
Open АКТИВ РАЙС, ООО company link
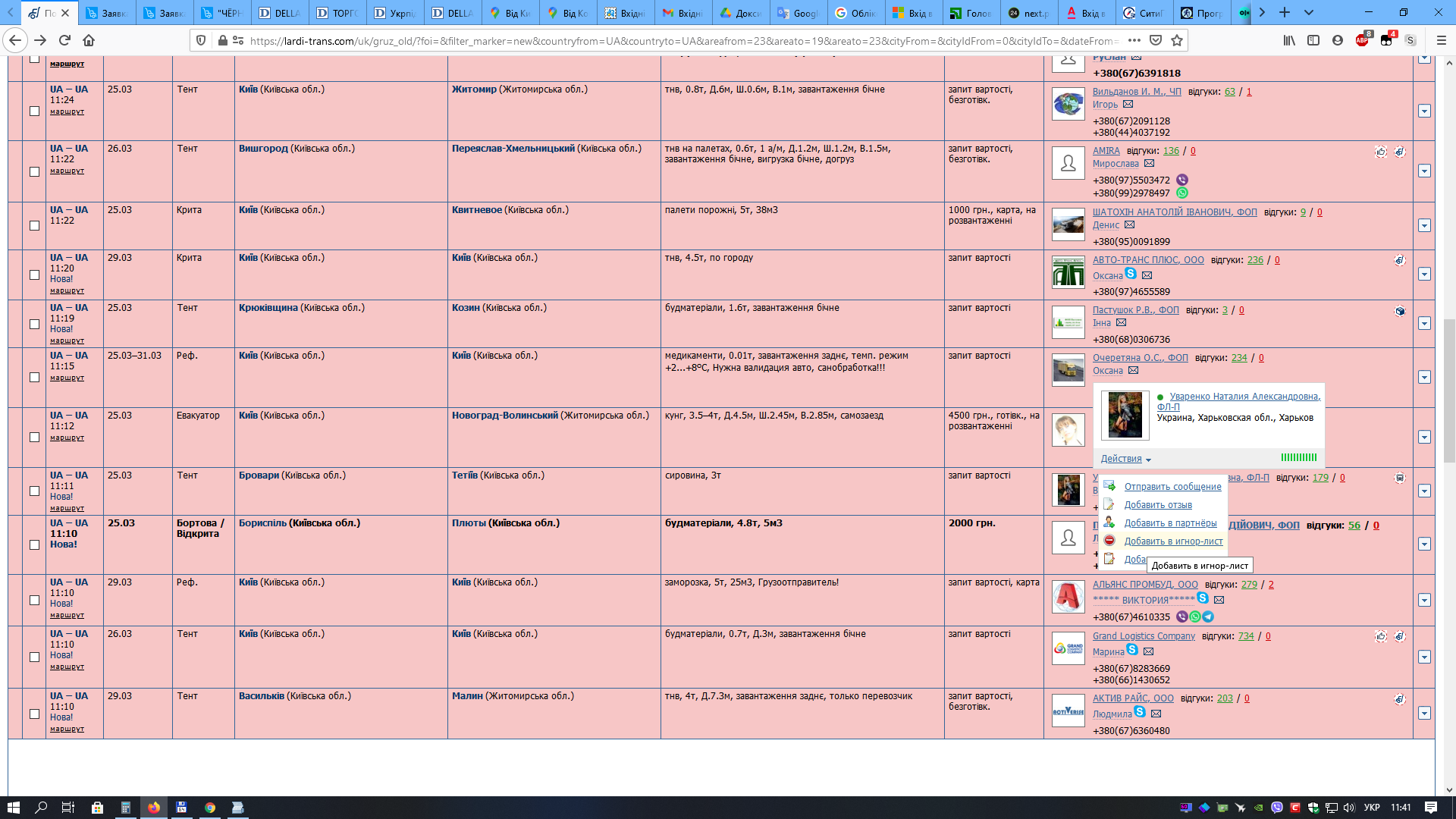1133,698
